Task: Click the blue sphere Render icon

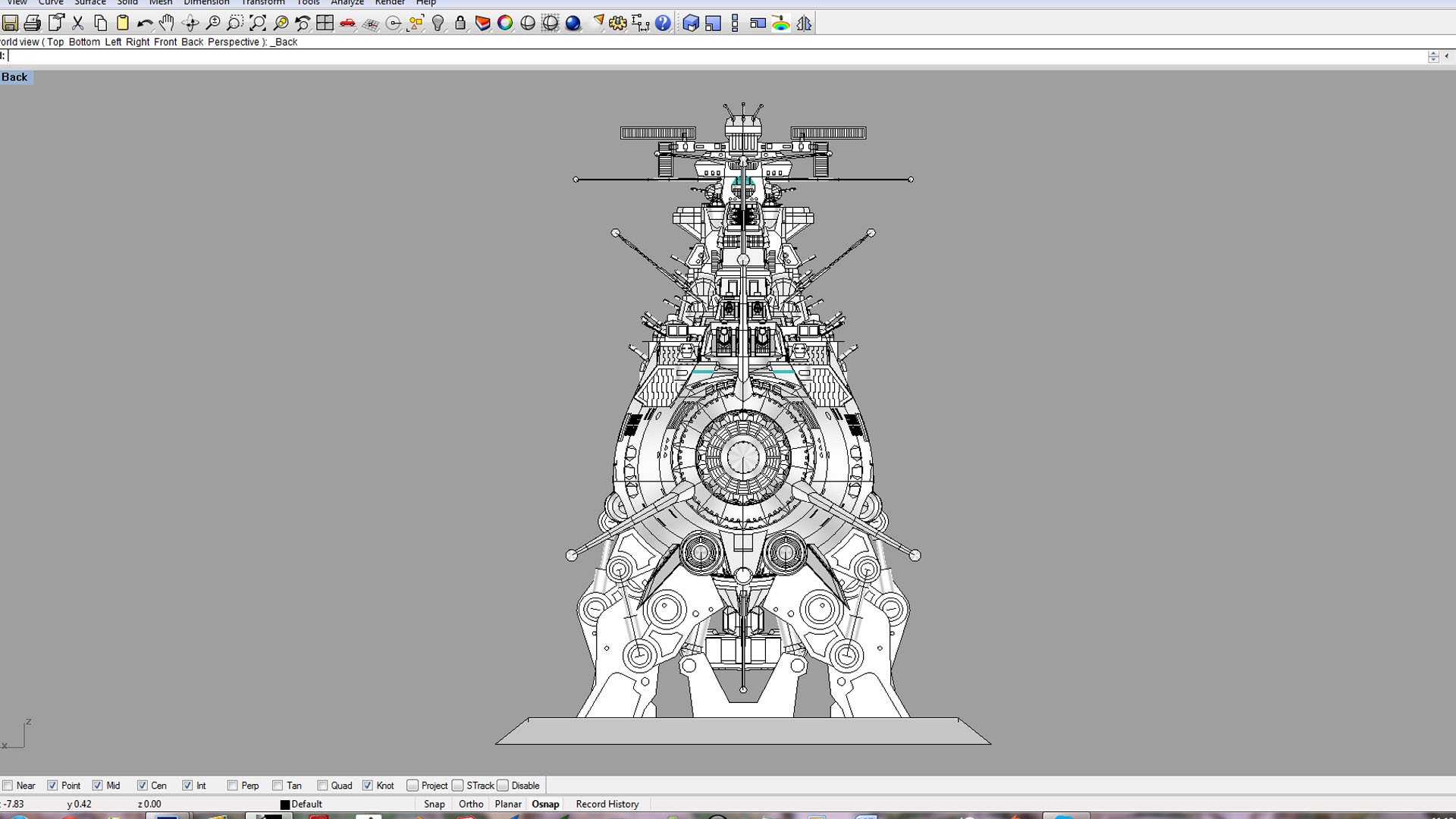Action: coord(573,24)
